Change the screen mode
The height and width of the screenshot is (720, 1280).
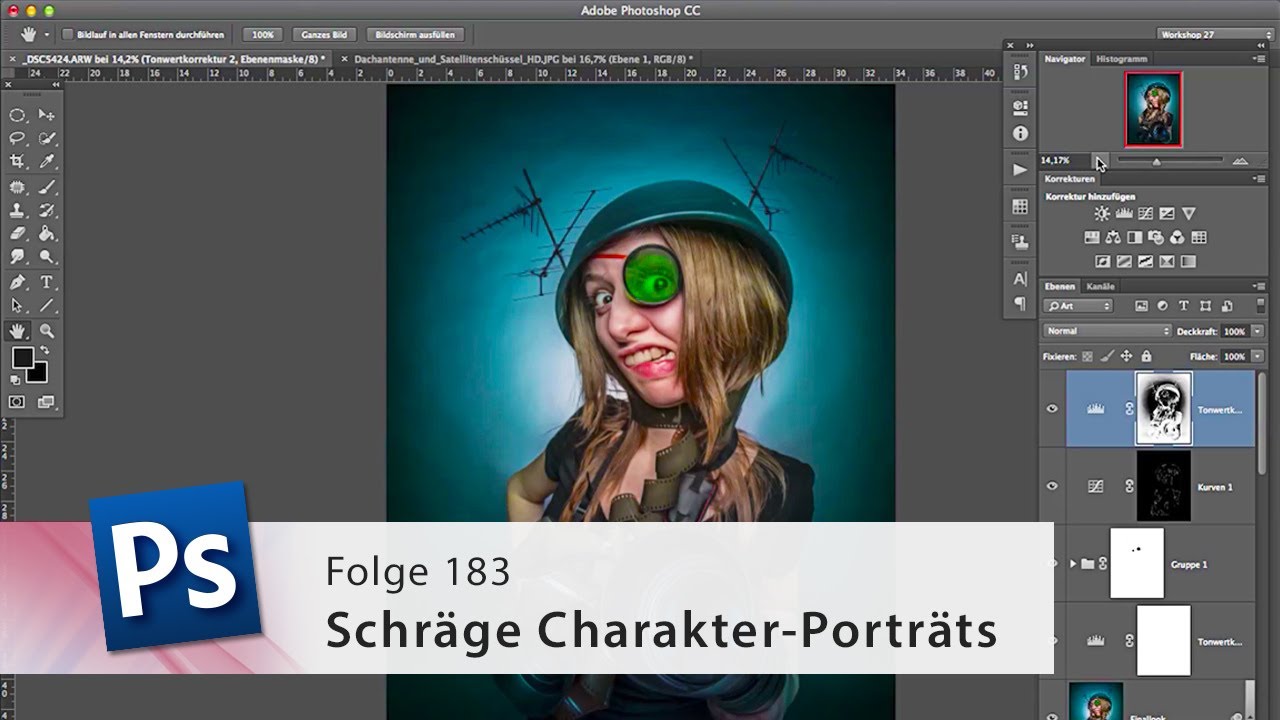coord(46,402)
